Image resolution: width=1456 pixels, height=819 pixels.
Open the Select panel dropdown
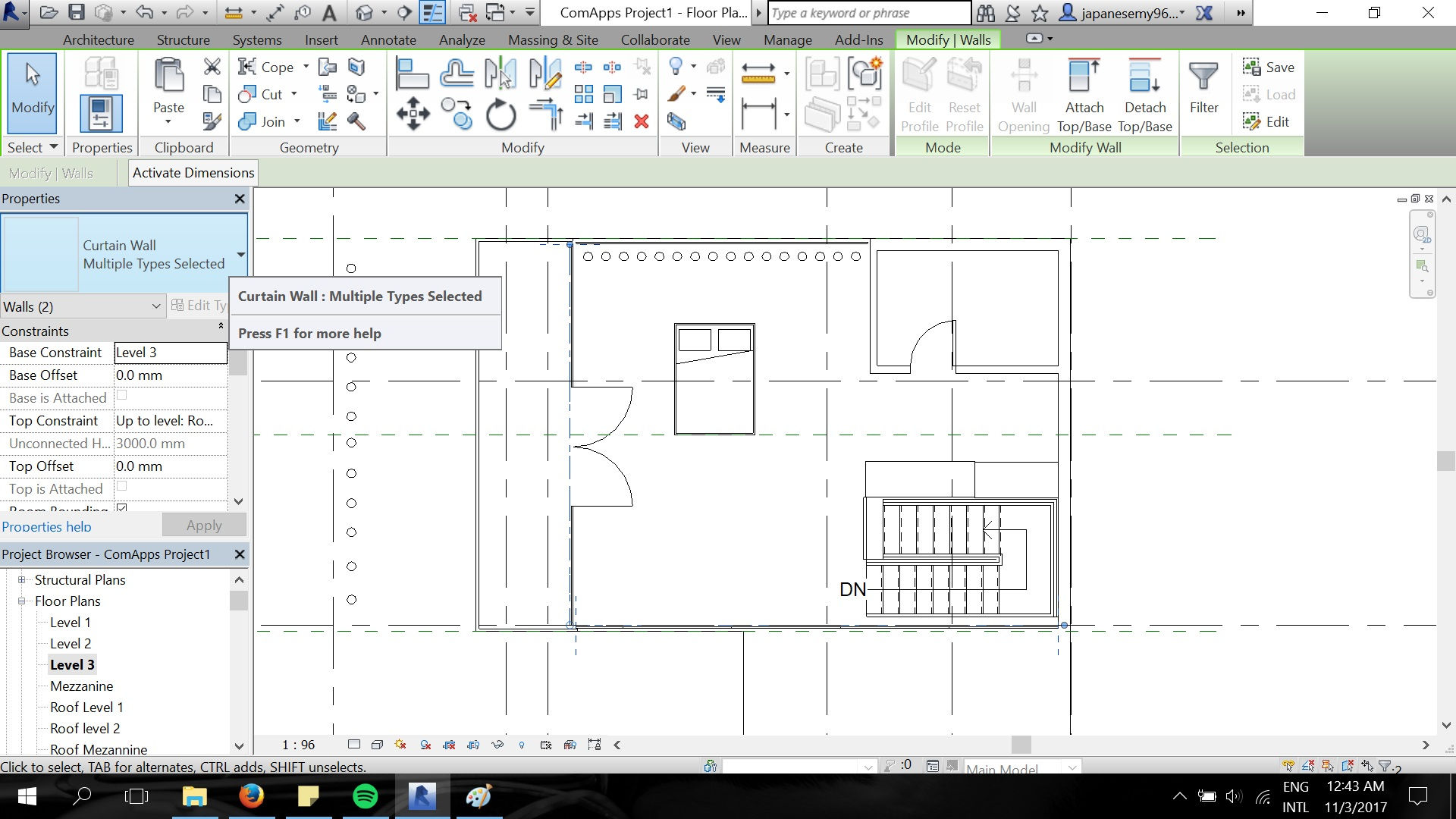[x=33, y=147]
